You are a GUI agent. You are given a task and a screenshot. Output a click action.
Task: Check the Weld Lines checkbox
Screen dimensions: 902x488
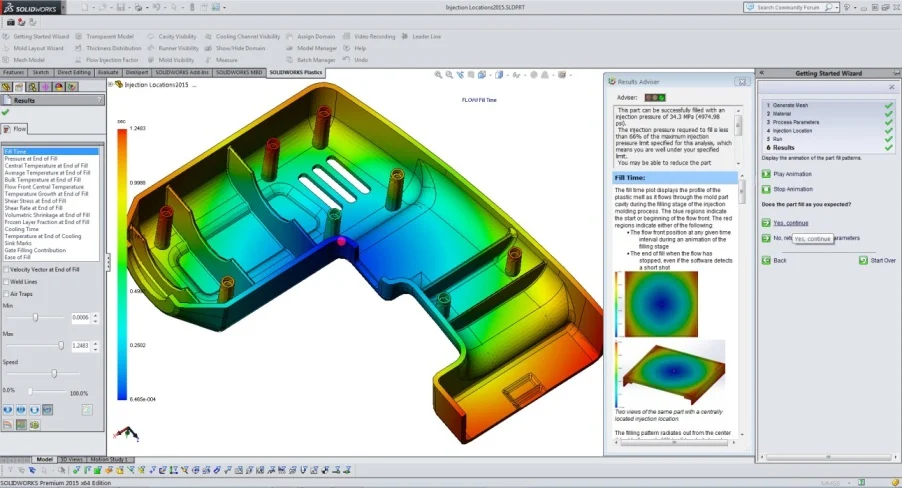coord(6,282)
